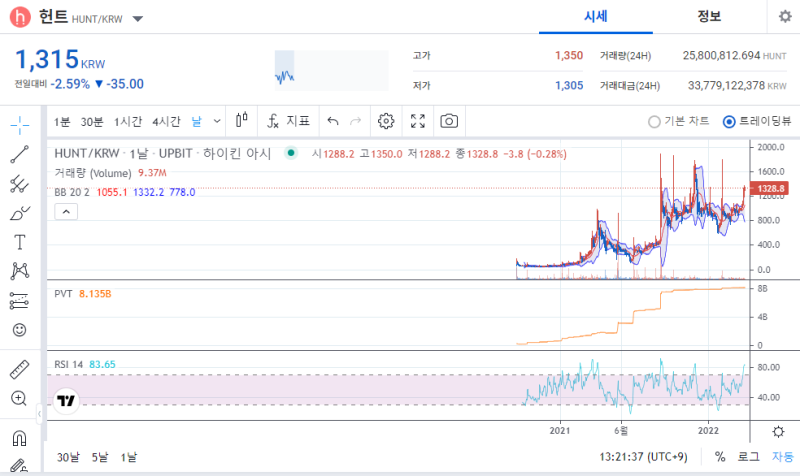Viewport: 800px width, 476px height.
Task: Collapse the indicator legend with the caret button
Action: point(66,211)
